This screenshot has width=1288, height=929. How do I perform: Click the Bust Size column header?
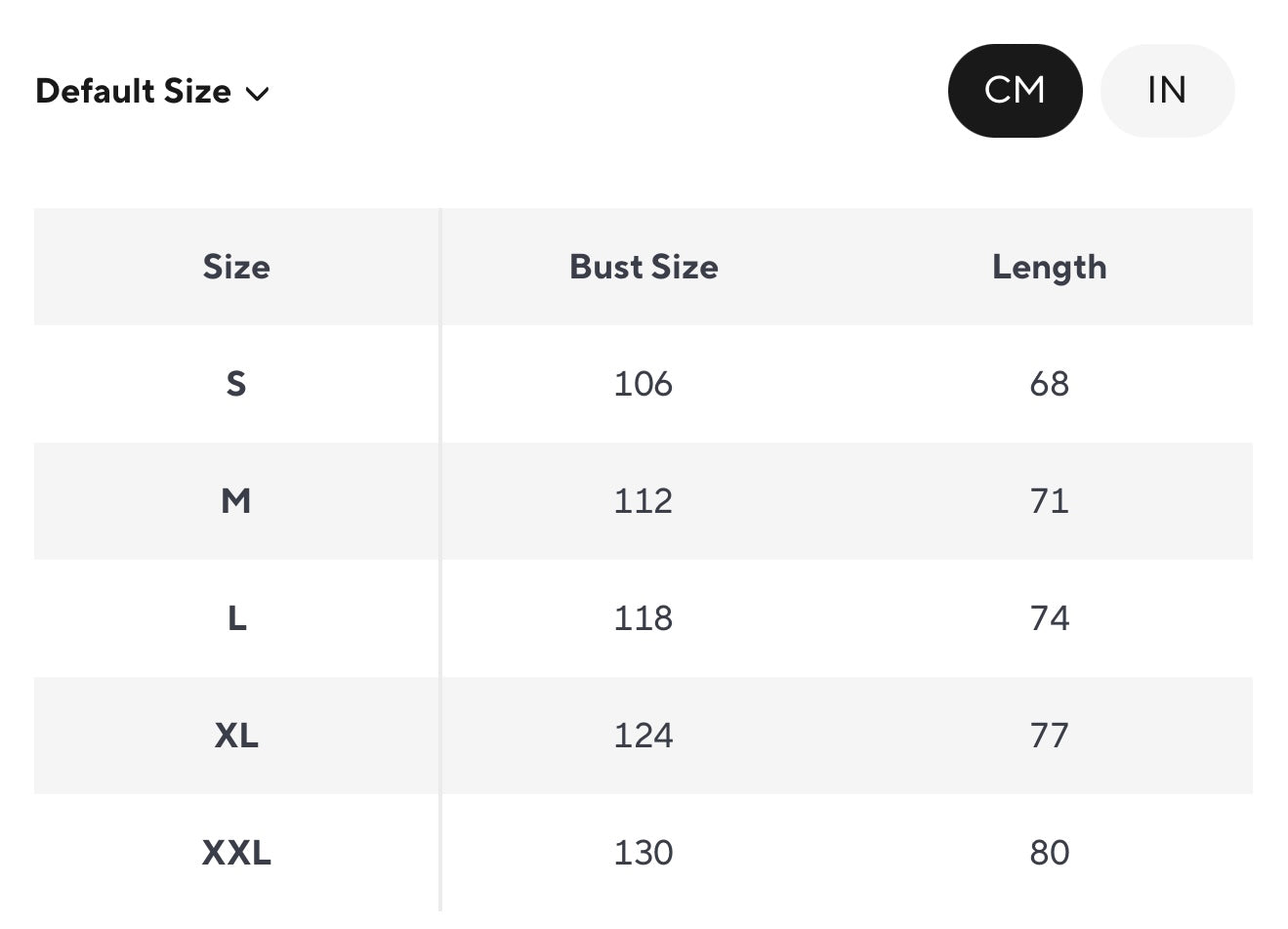[x=644, y=267]
